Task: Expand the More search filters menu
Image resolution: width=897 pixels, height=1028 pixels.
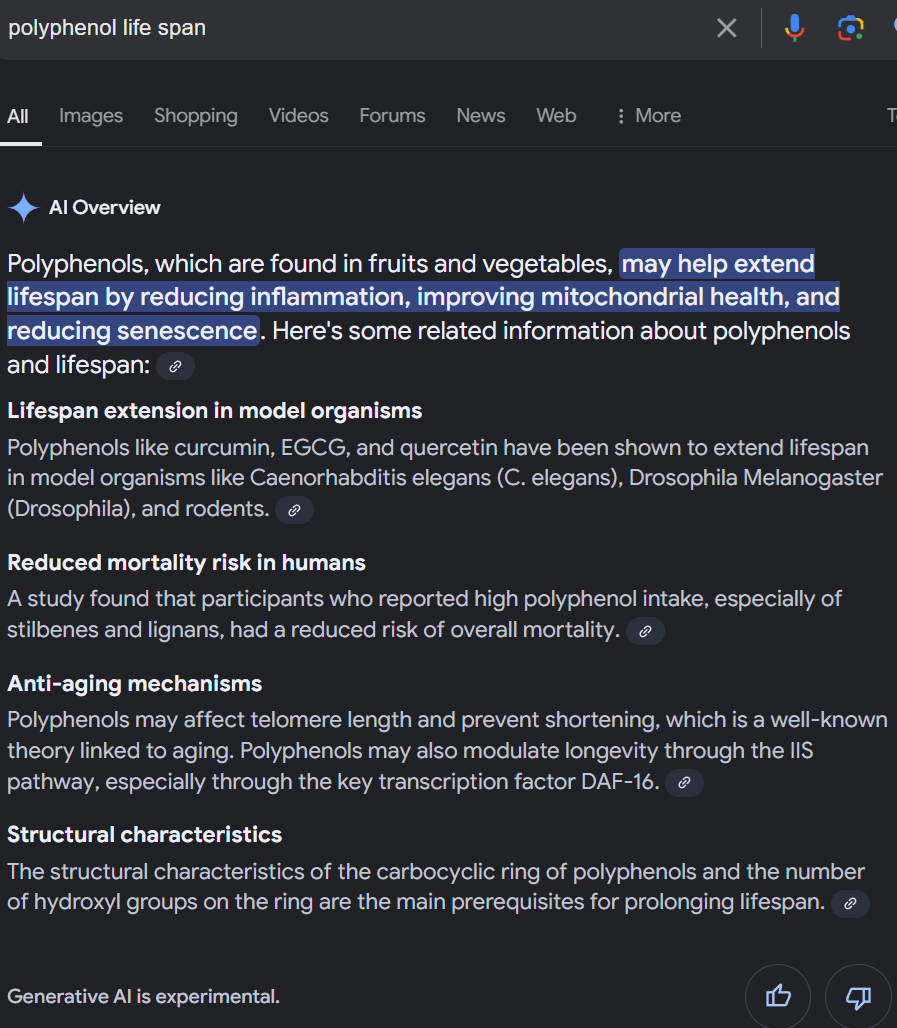Action: pos(648,116)
